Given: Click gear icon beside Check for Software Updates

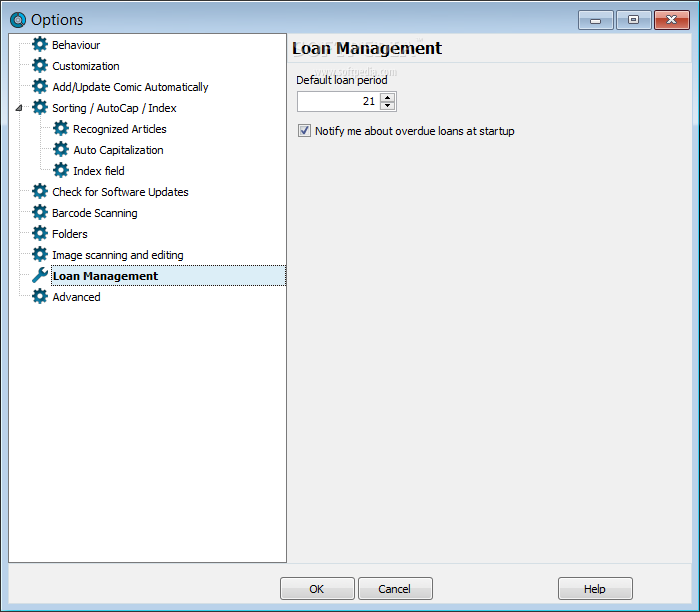Looking at the screenshot, I should (40, 192).
